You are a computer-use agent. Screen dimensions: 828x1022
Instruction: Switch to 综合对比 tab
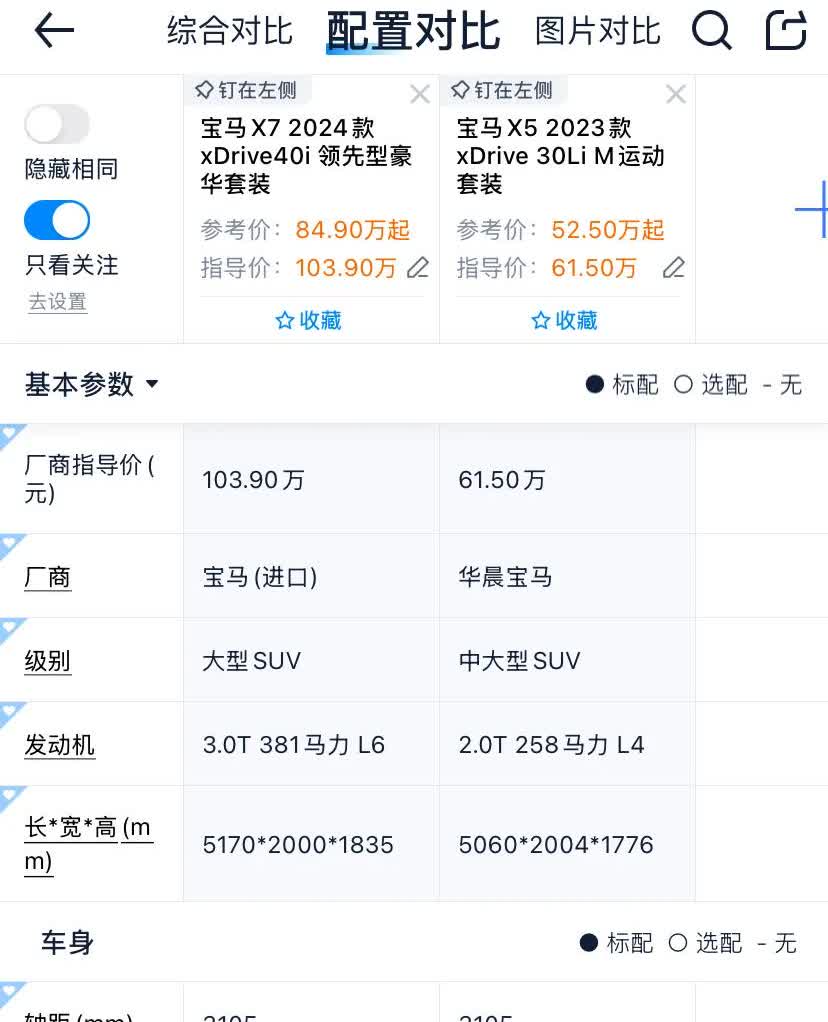(x=229, y=31)
